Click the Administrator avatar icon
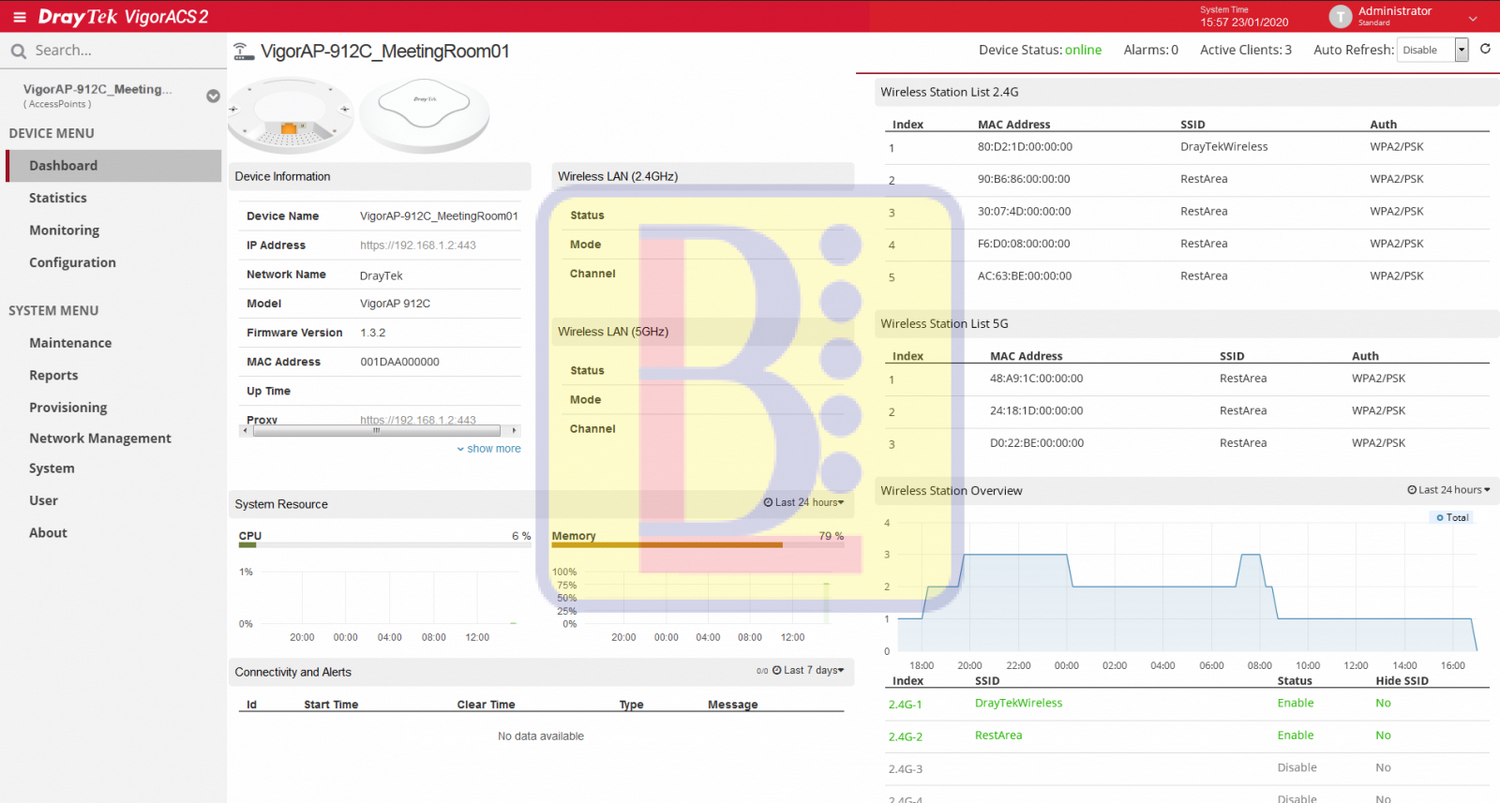1500x803 pixels. [1341, 17]
